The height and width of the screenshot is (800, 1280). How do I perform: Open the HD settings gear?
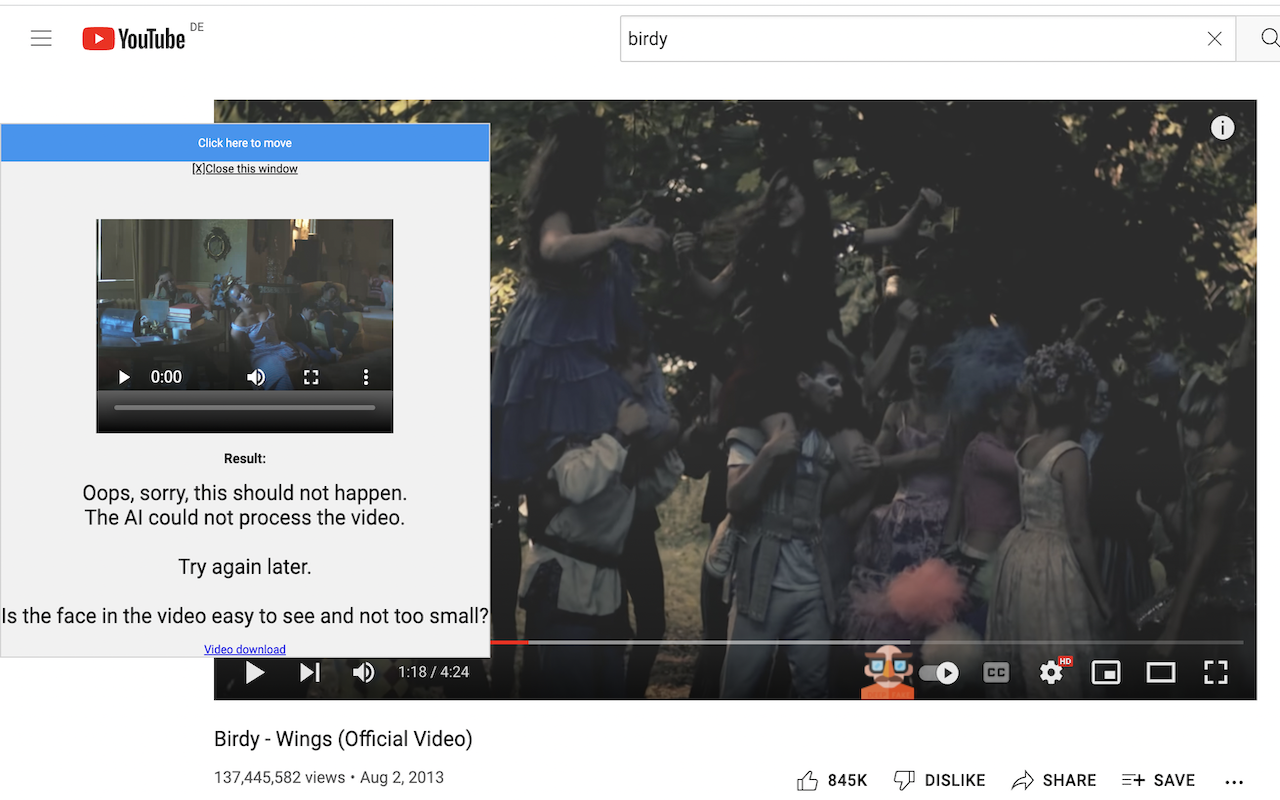[1053, 672]
